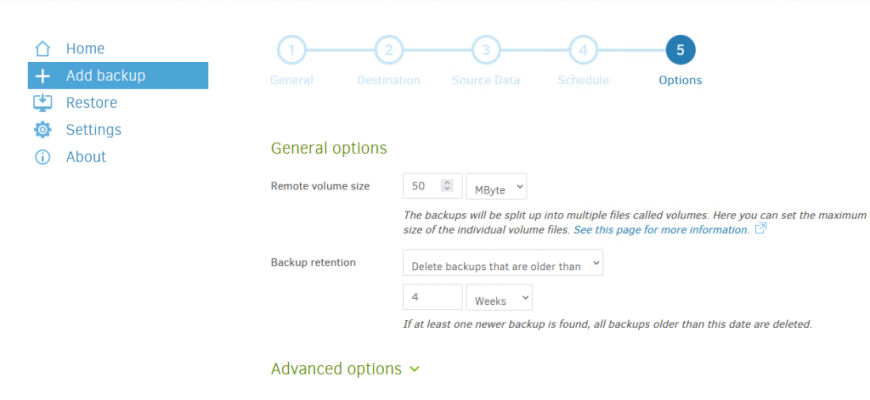Open the Restore menu item
Screen dimensions: 870x400
point(91,103)
